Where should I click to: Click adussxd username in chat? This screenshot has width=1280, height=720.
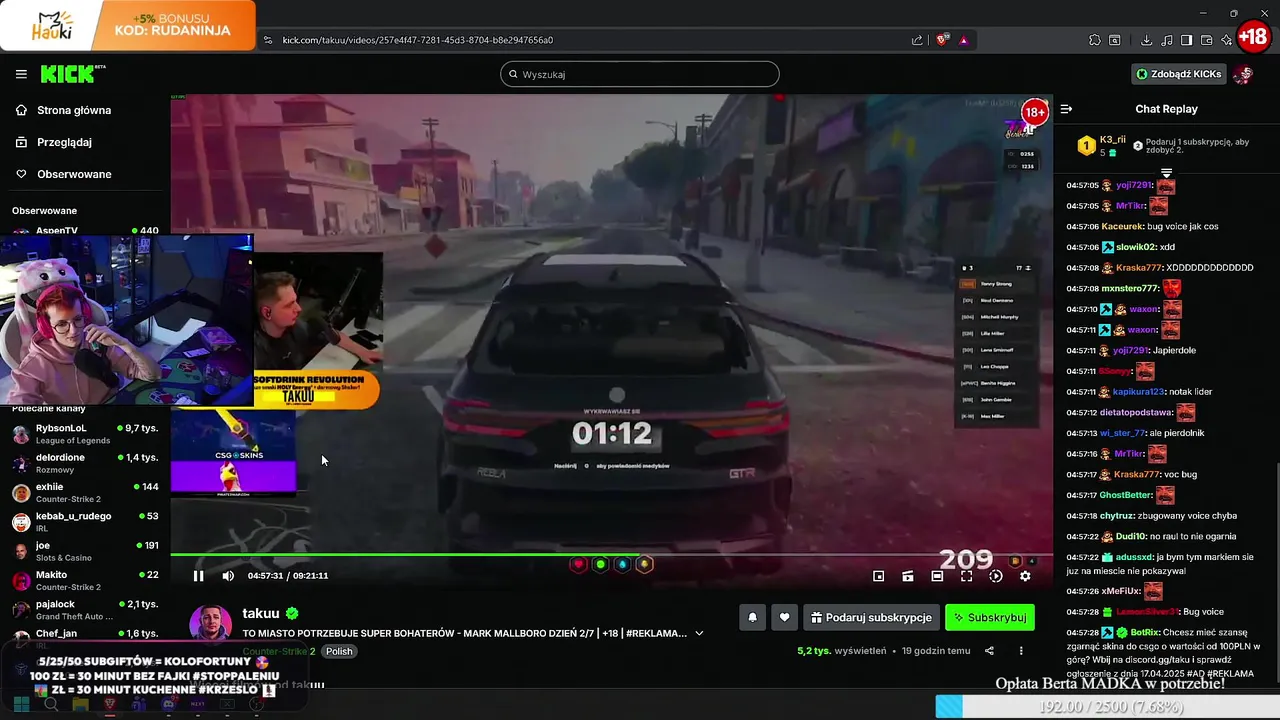[x=1135, y=557]
